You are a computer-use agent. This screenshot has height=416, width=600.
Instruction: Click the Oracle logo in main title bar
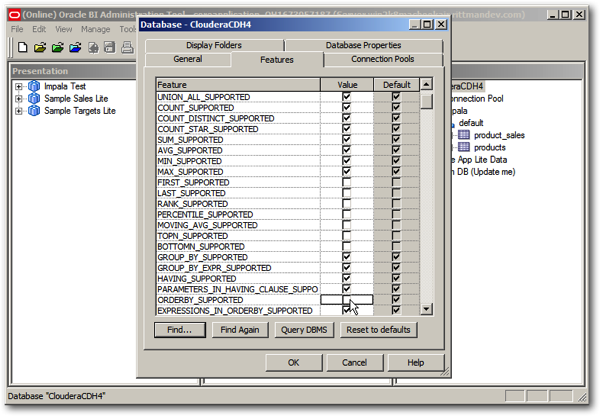coord(15,15)
